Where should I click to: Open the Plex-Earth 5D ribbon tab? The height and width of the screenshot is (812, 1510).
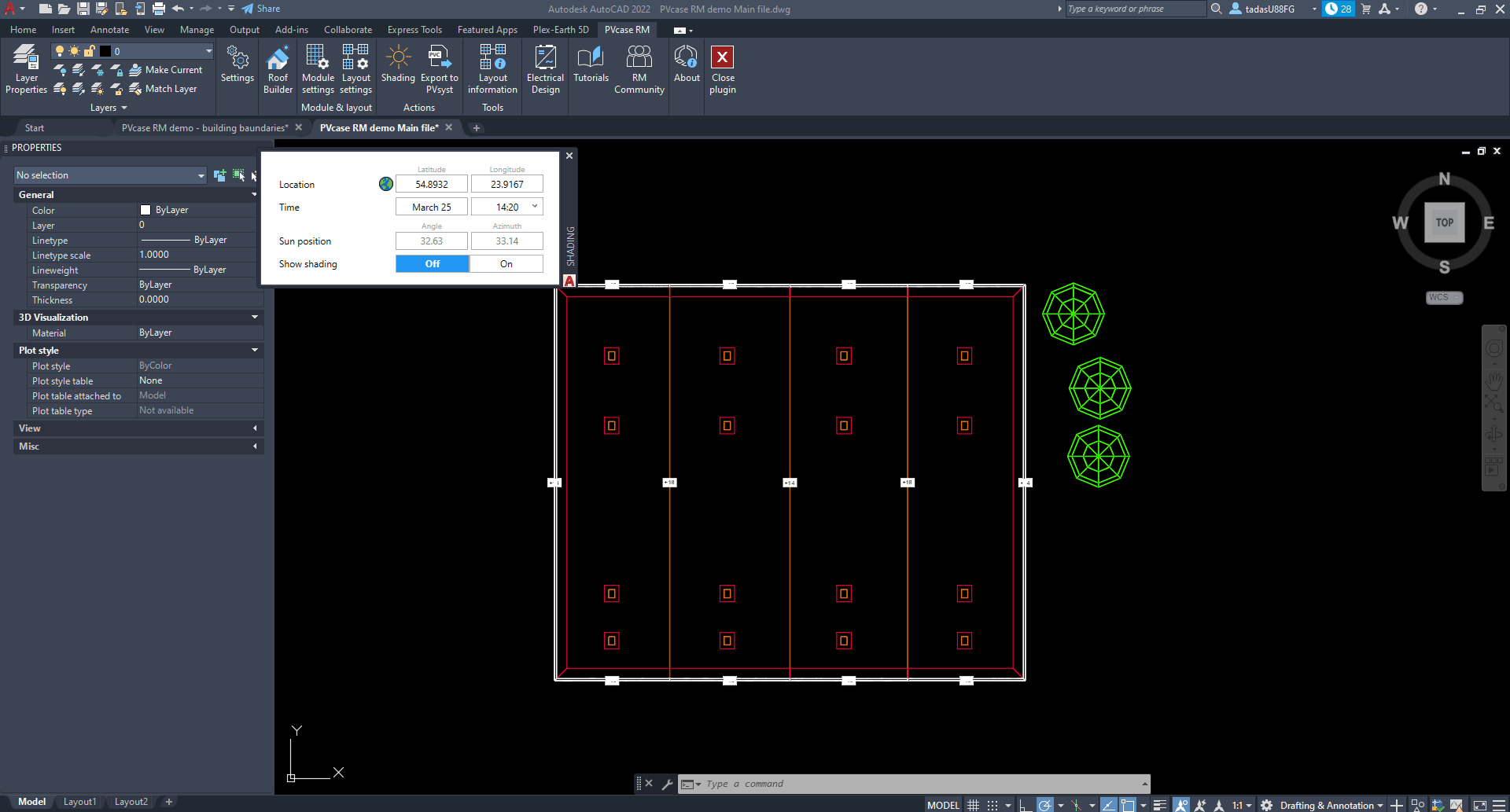pos(561,30)
